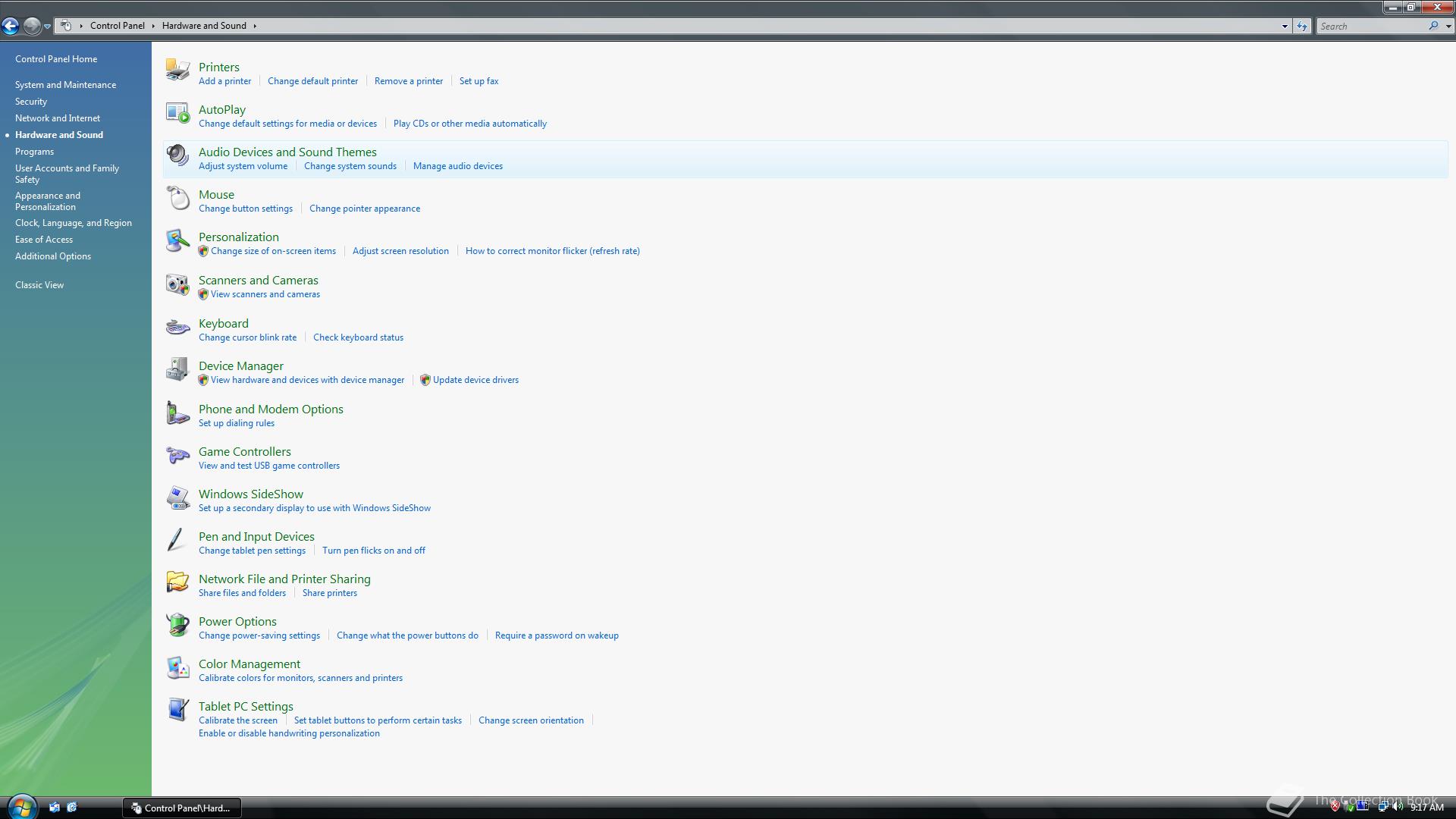
Task: Select System and Maintenance in sidebar
Action: coord(66,85)
